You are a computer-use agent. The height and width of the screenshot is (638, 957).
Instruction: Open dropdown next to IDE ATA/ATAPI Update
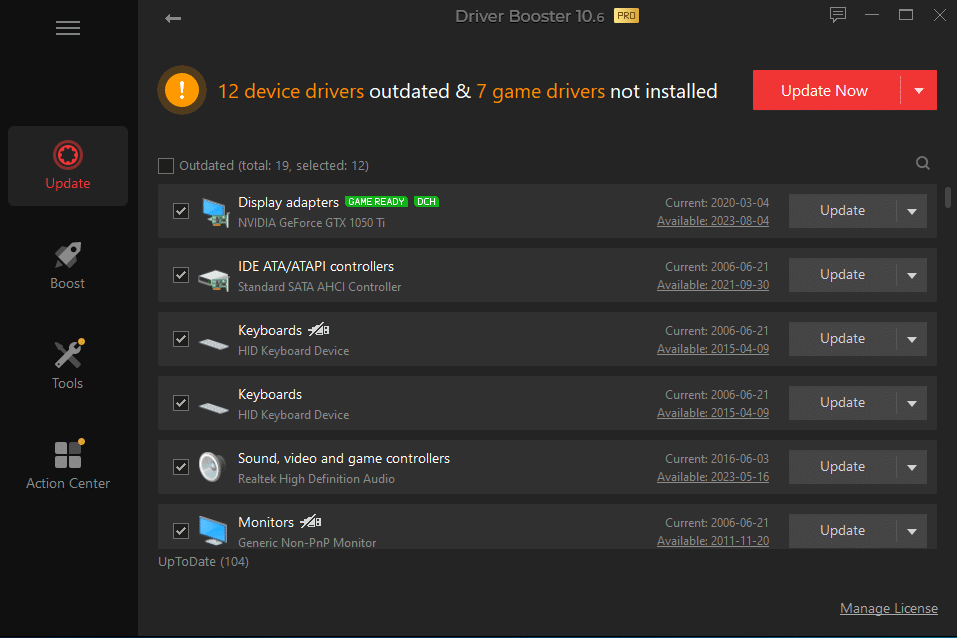point(912,275)
